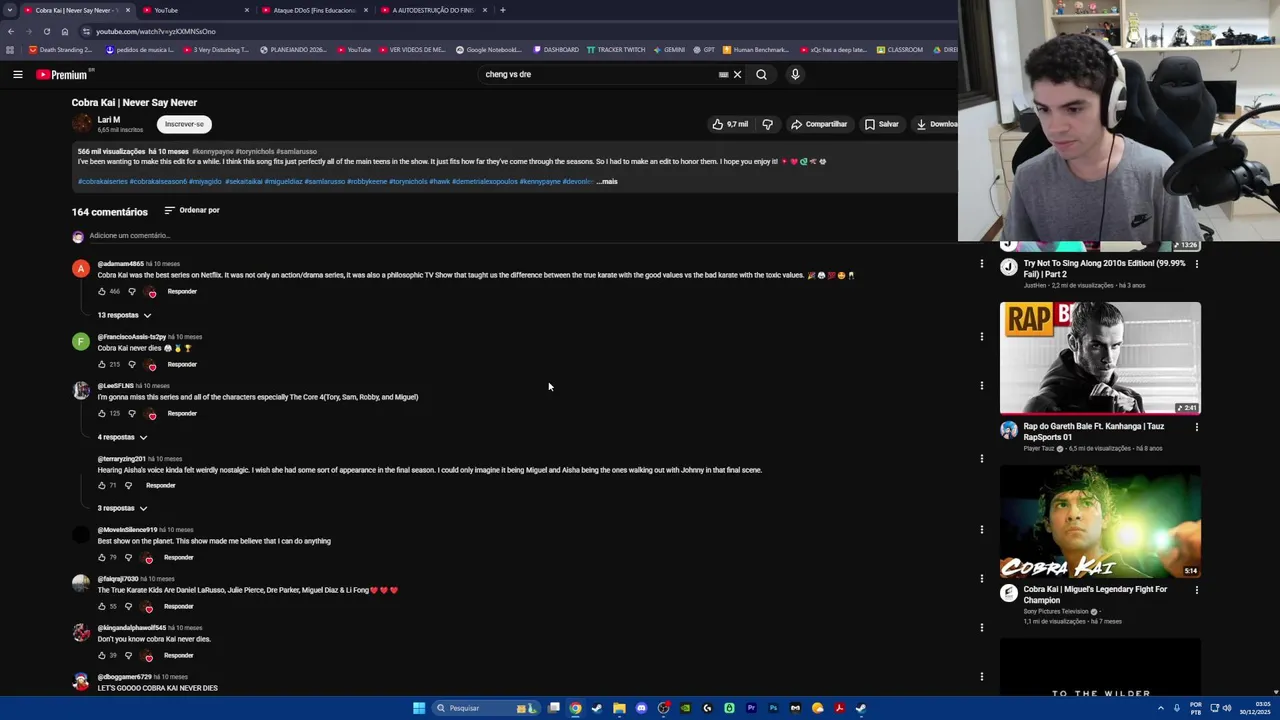The image size is (1280, 720).
Task: Dislike the Cobra Kai video
Action: (x=767, y=124)
